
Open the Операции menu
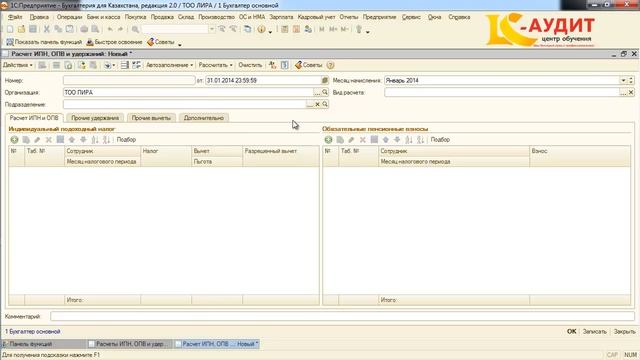(x=69, y=17)
